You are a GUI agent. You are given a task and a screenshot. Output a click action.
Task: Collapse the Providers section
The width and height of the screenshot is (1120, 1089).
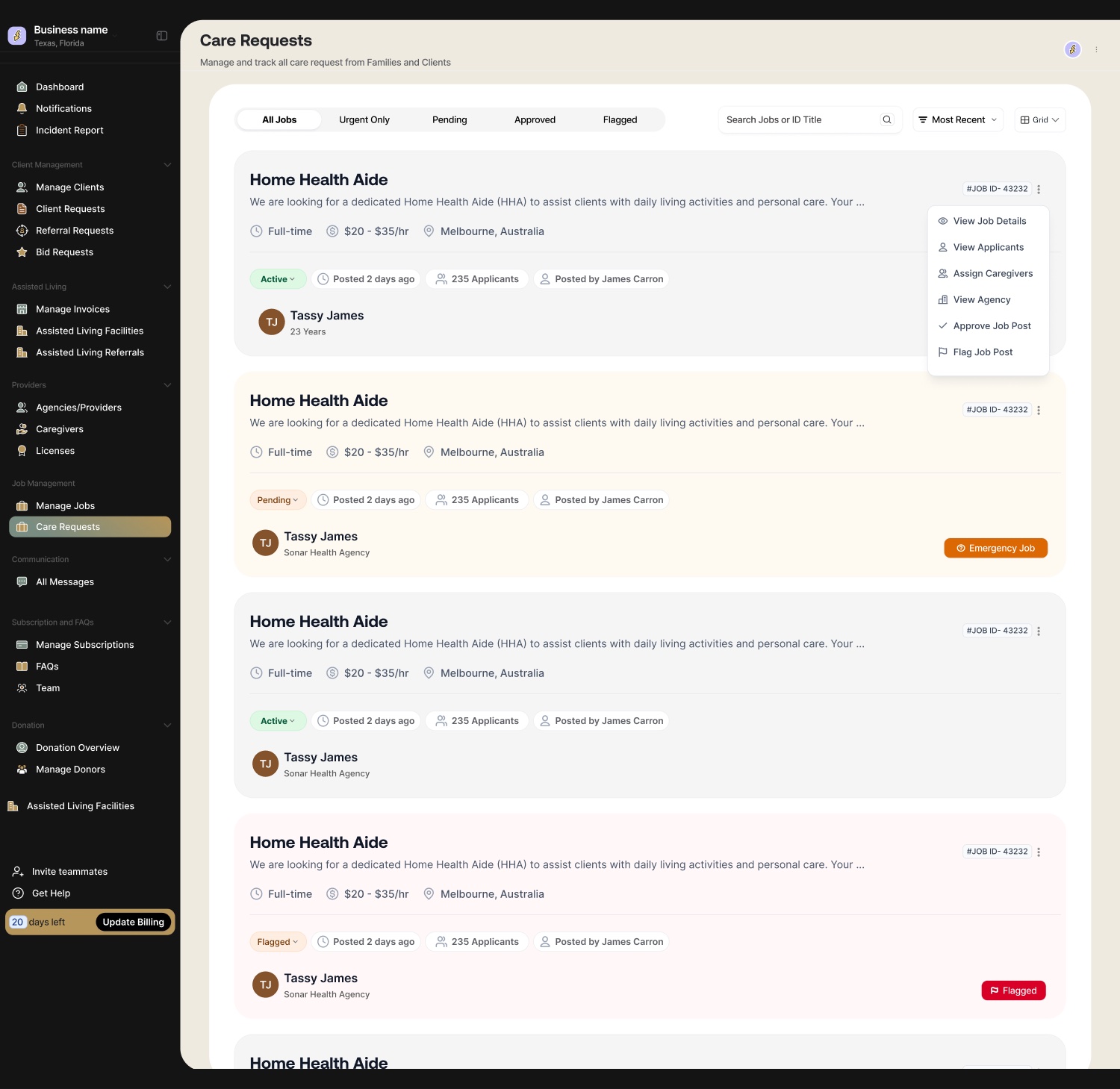click(x=167, y=385)
